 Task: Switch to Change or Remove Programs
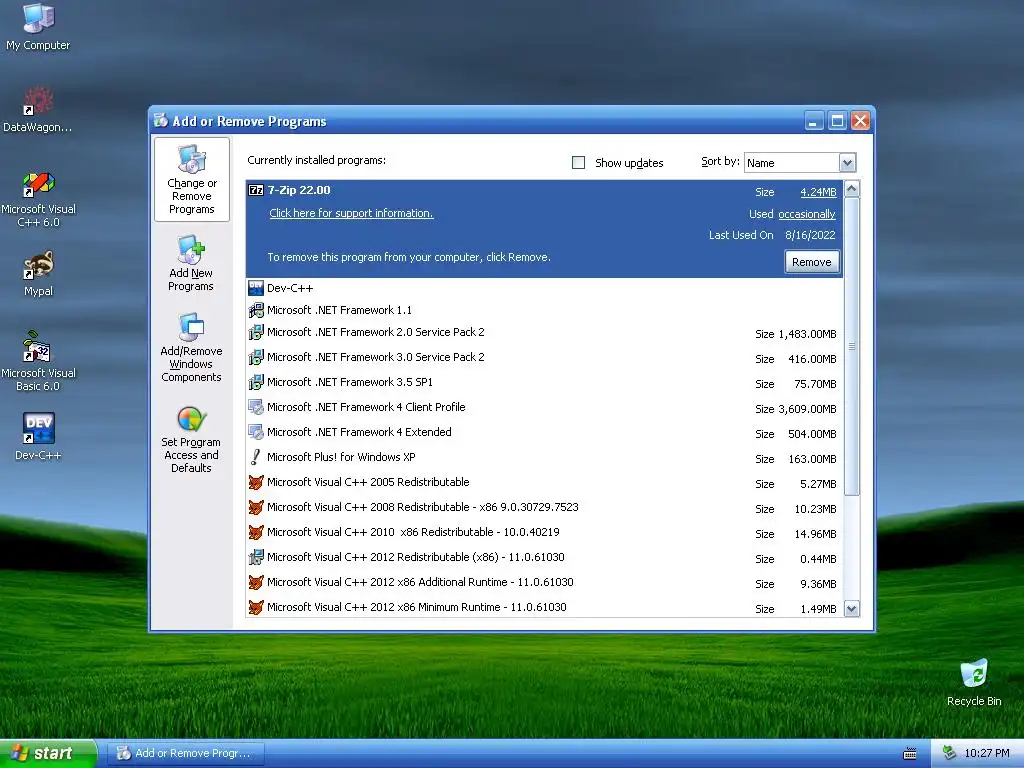point(191,180)
